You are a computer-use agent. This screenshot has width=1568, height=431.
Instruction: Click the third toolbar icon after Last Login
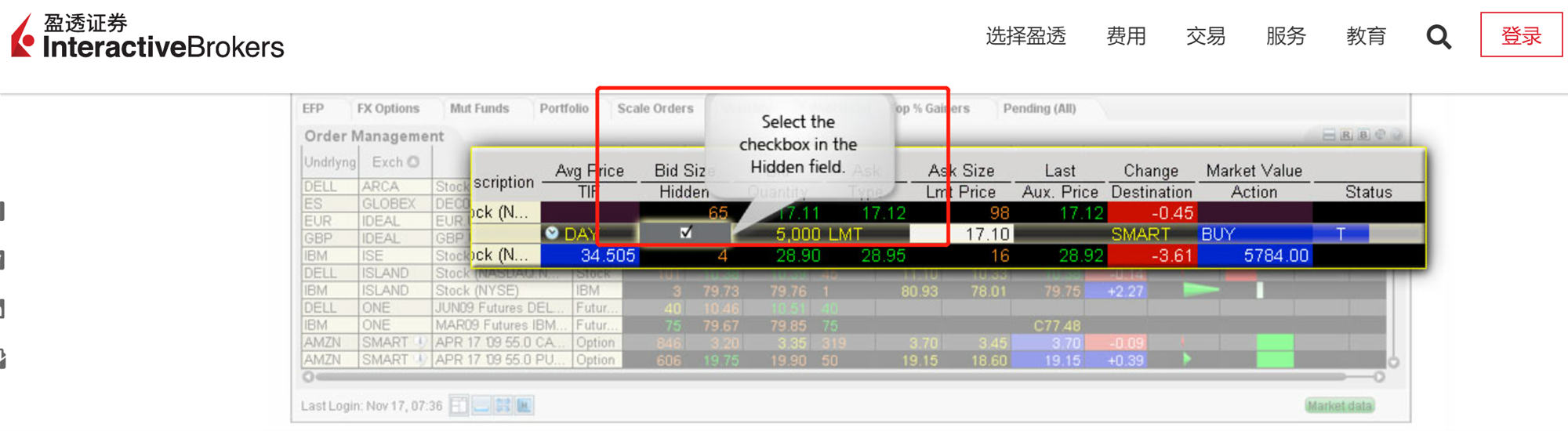tap(503, 405)
